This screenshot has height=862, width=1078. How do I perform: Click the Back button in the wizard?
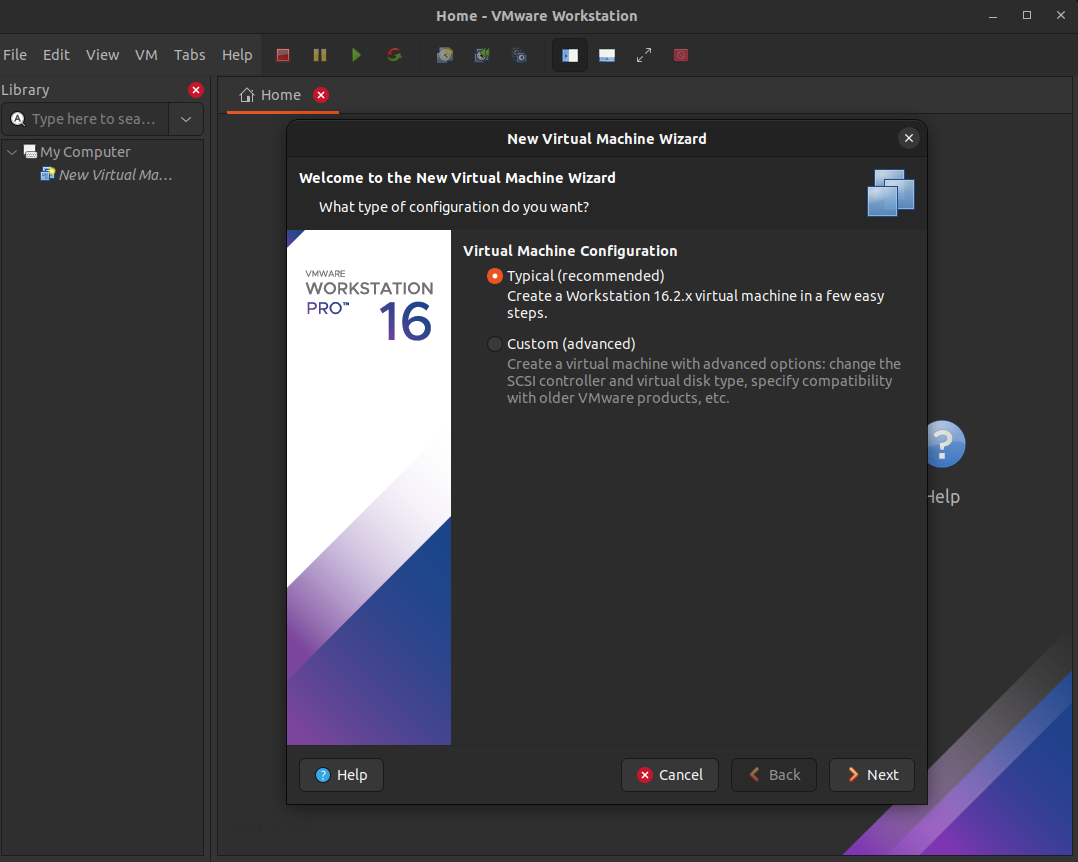coord(774,775)
